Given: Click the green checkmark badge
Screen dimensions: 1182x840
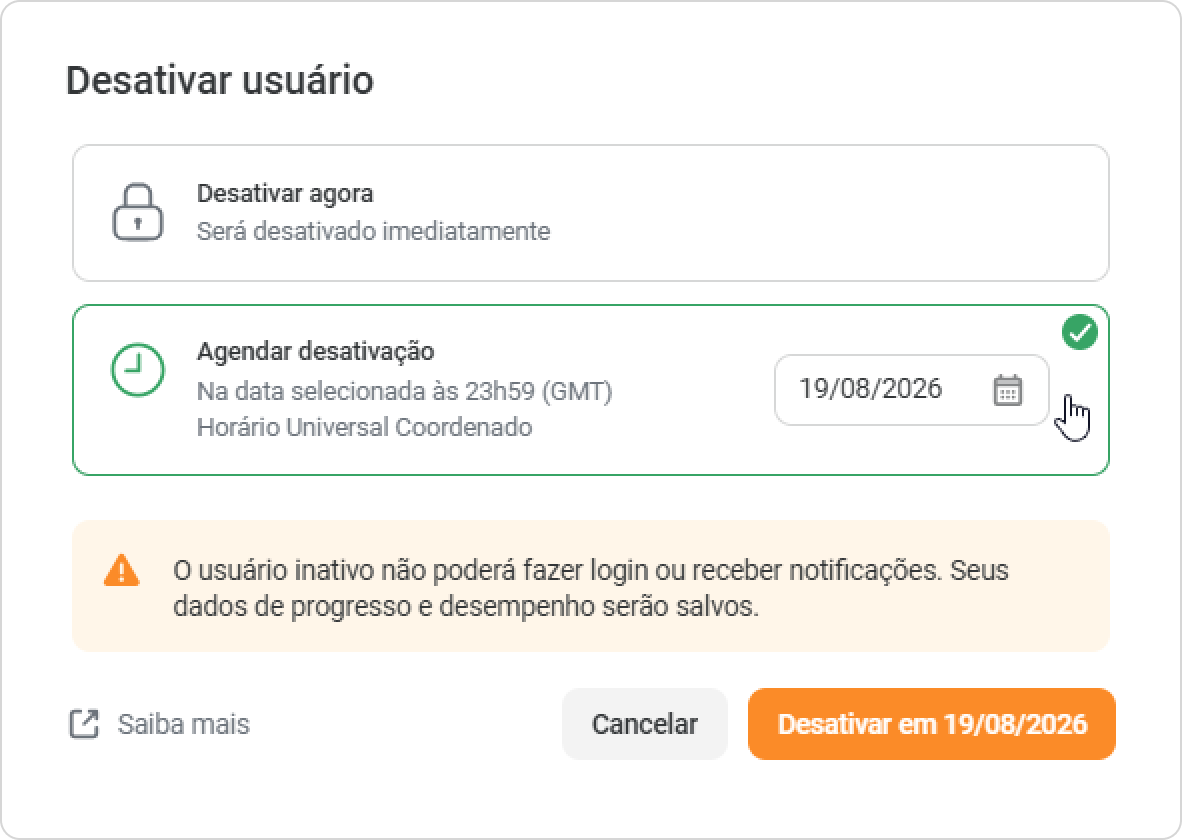Looking at the screenshot, I should [x=1079, y=332].
